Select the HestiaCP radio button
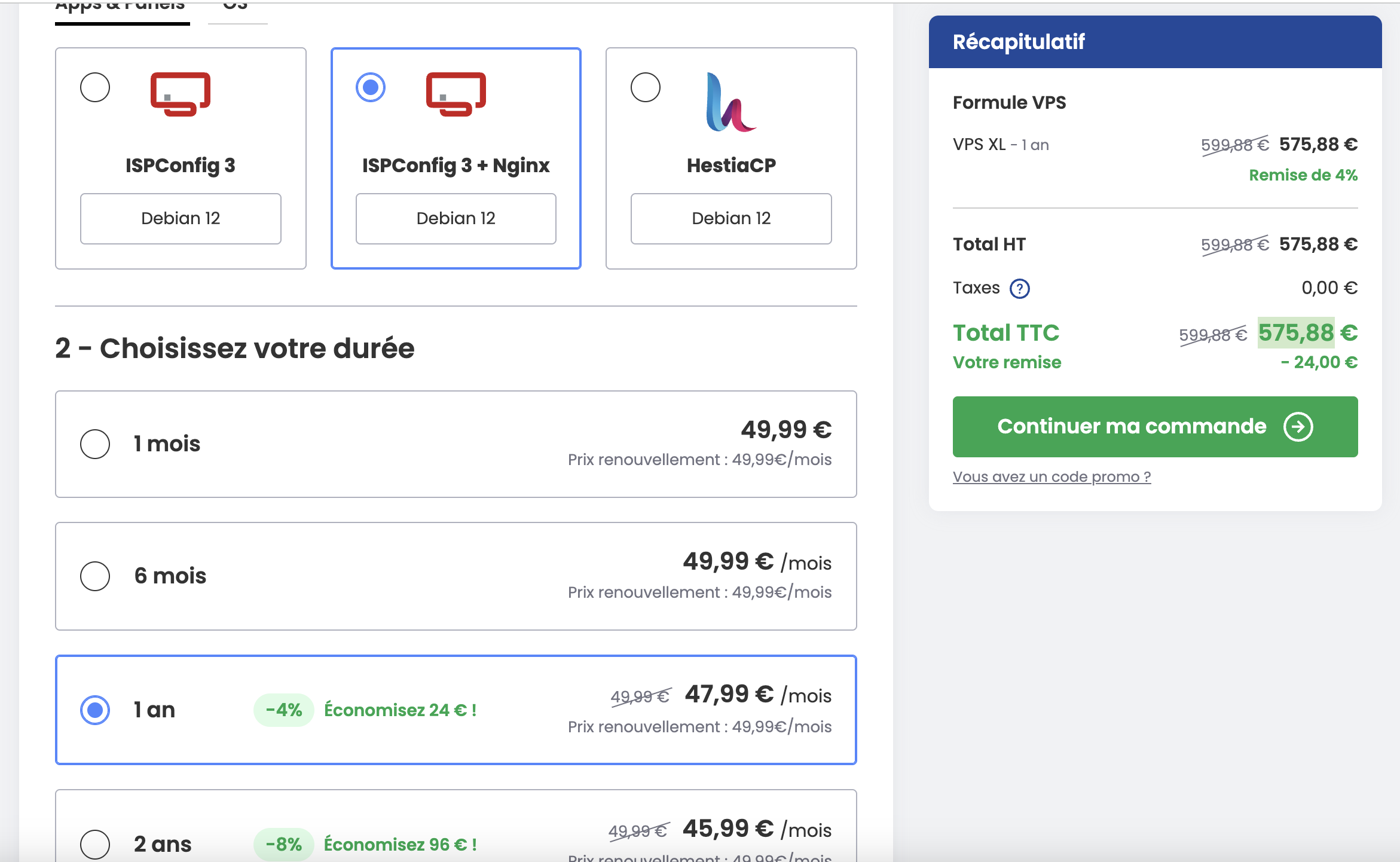The width and height of the screenshot is (1400, 862). [x=646, y=87]
